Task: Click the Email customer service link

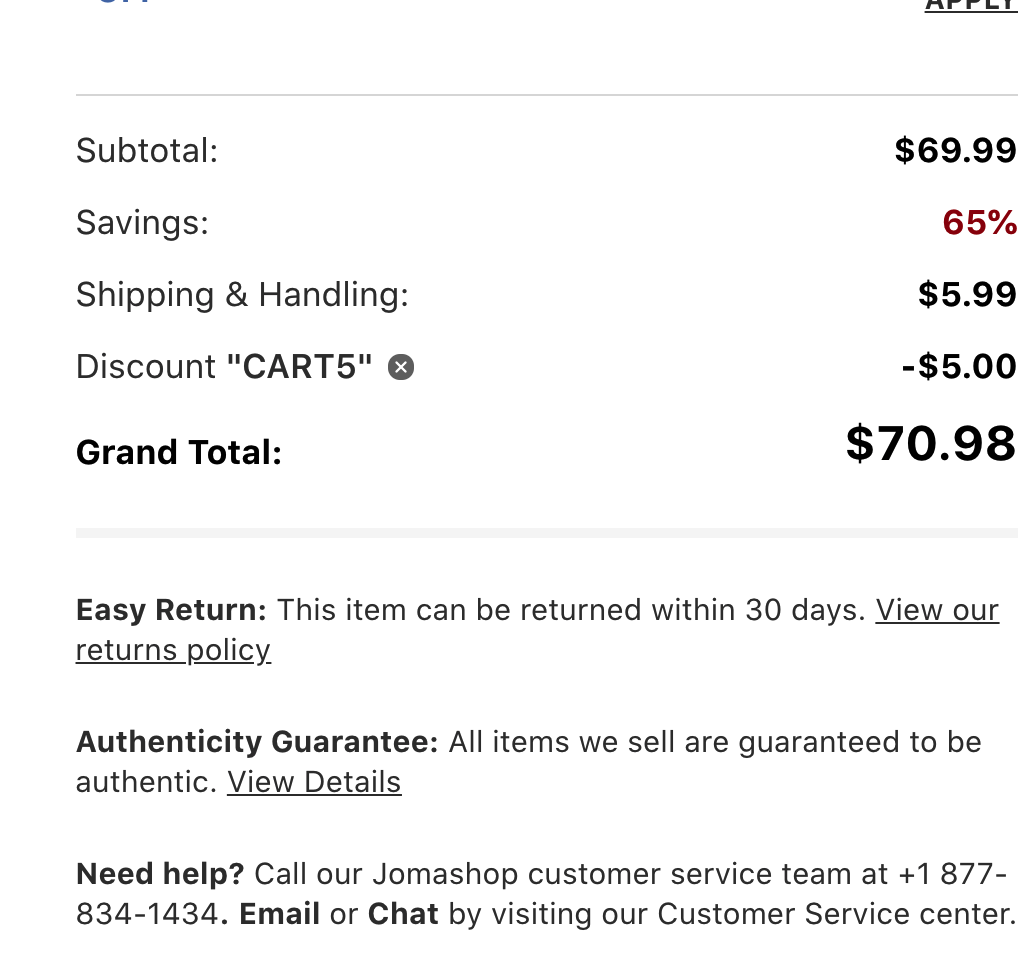Action: [x=279, y=914]
